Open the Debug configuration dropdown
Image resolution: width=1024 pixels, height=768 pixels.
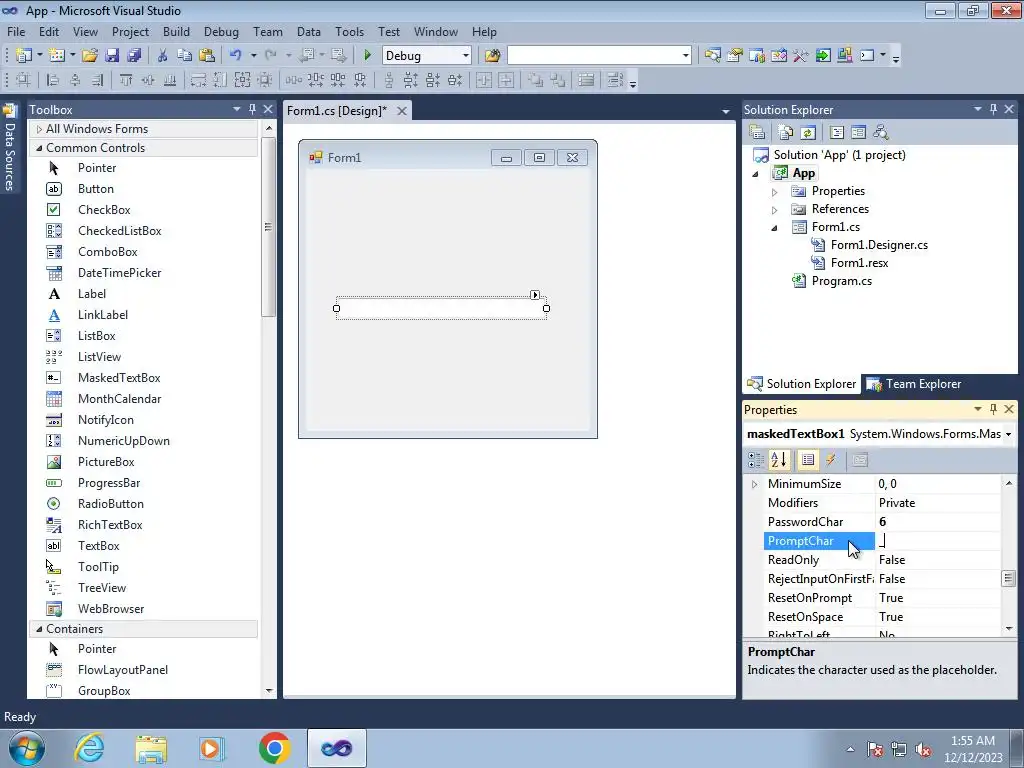pyautogui.click(x=466, y=56)
